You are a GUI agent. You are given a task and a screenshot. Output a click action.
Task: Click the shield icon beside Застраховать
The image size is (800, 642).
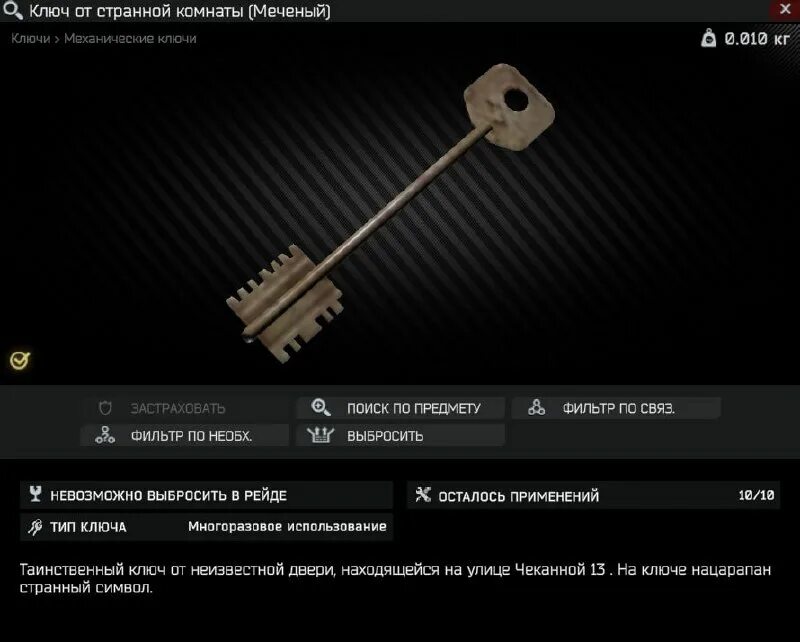pyautogui.click(x=105, y=408)
